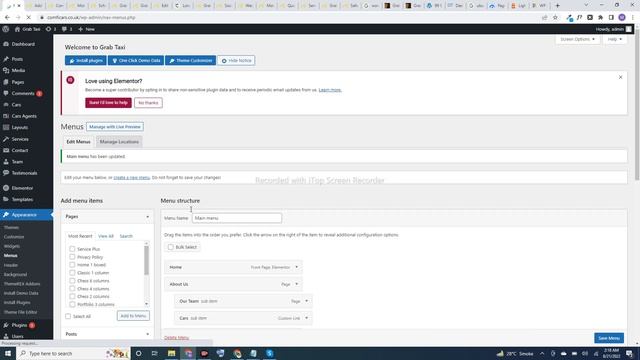
Task: Click the Add to Menu button
Action: (x=133, y=316)
